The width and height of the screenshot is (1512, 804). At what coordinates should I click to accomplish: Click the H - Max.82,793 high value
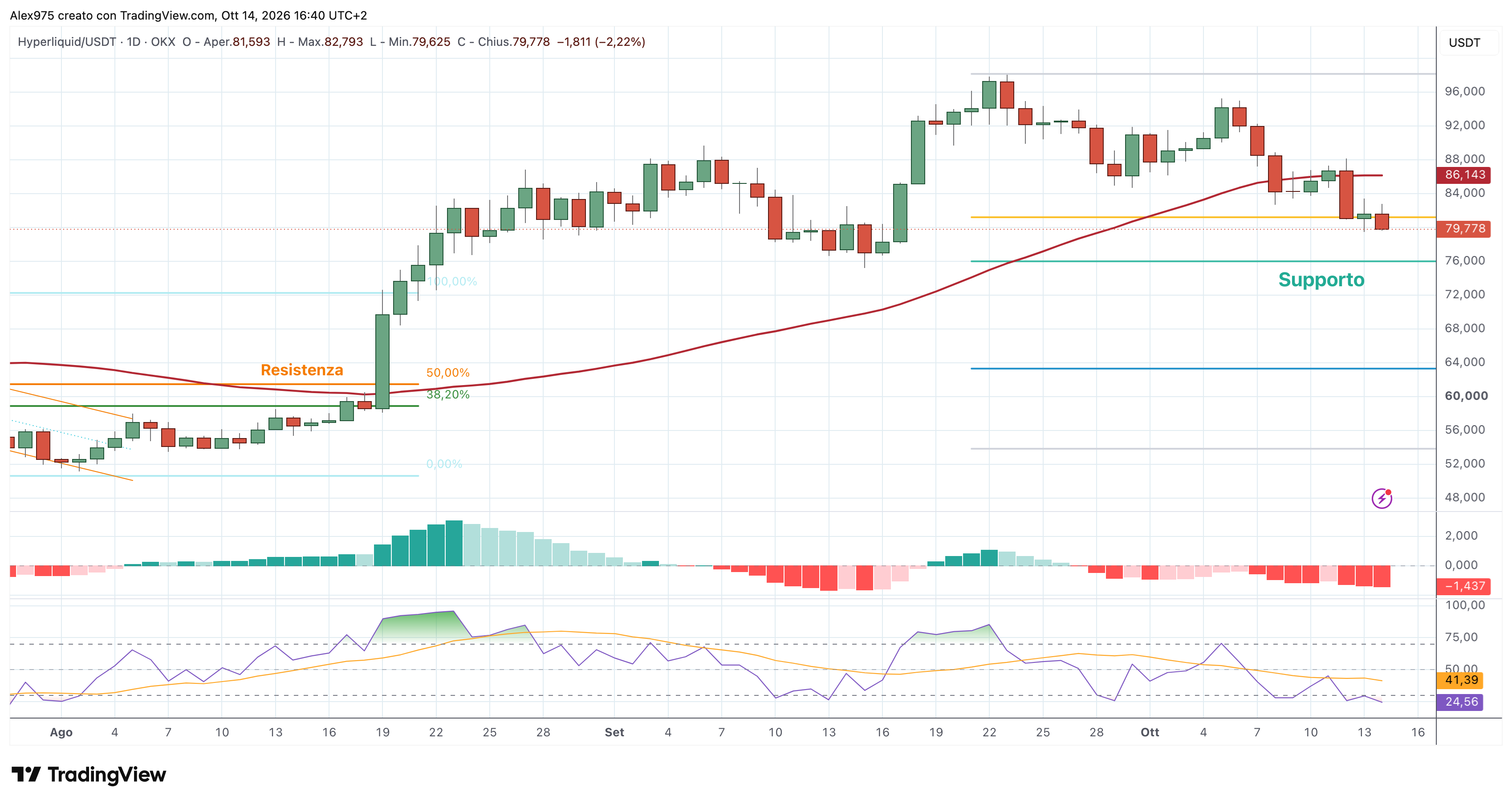tap(320, 42)
